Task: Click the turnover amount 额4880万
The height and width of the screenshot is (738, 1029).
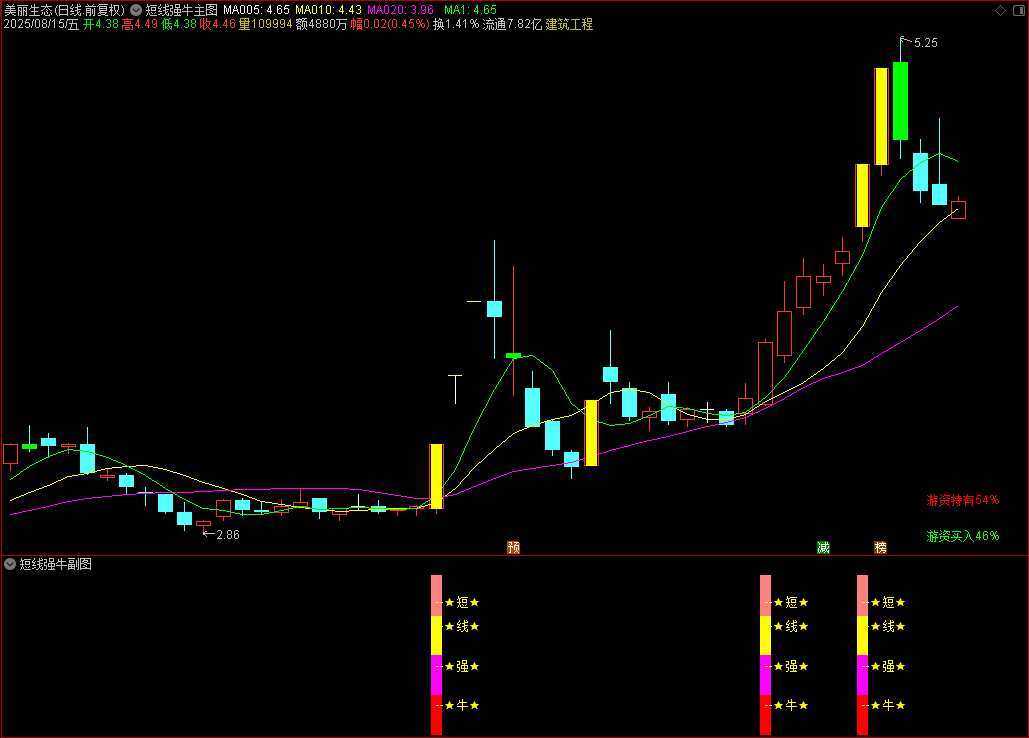Action: (321, 24)
